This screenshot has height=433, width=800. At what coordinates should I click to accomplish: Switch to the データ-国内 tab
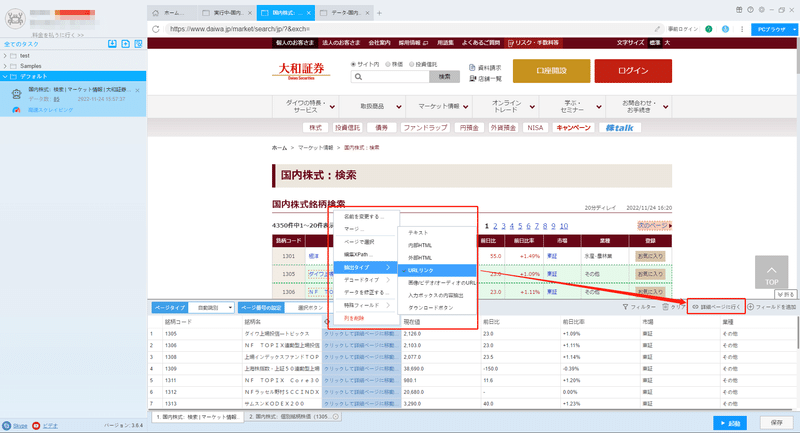345,13
